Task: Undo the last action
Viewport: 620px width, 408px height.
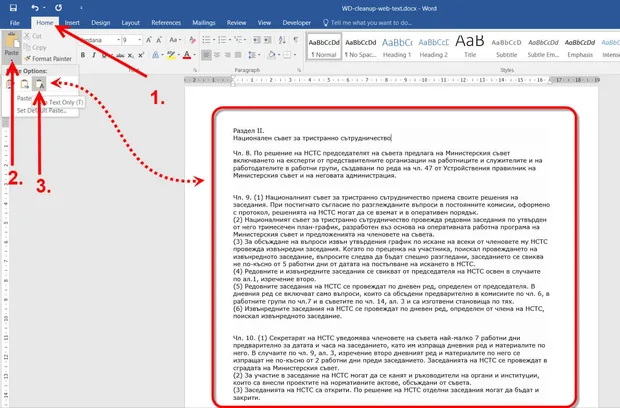Action: click(x=35, y=8)
